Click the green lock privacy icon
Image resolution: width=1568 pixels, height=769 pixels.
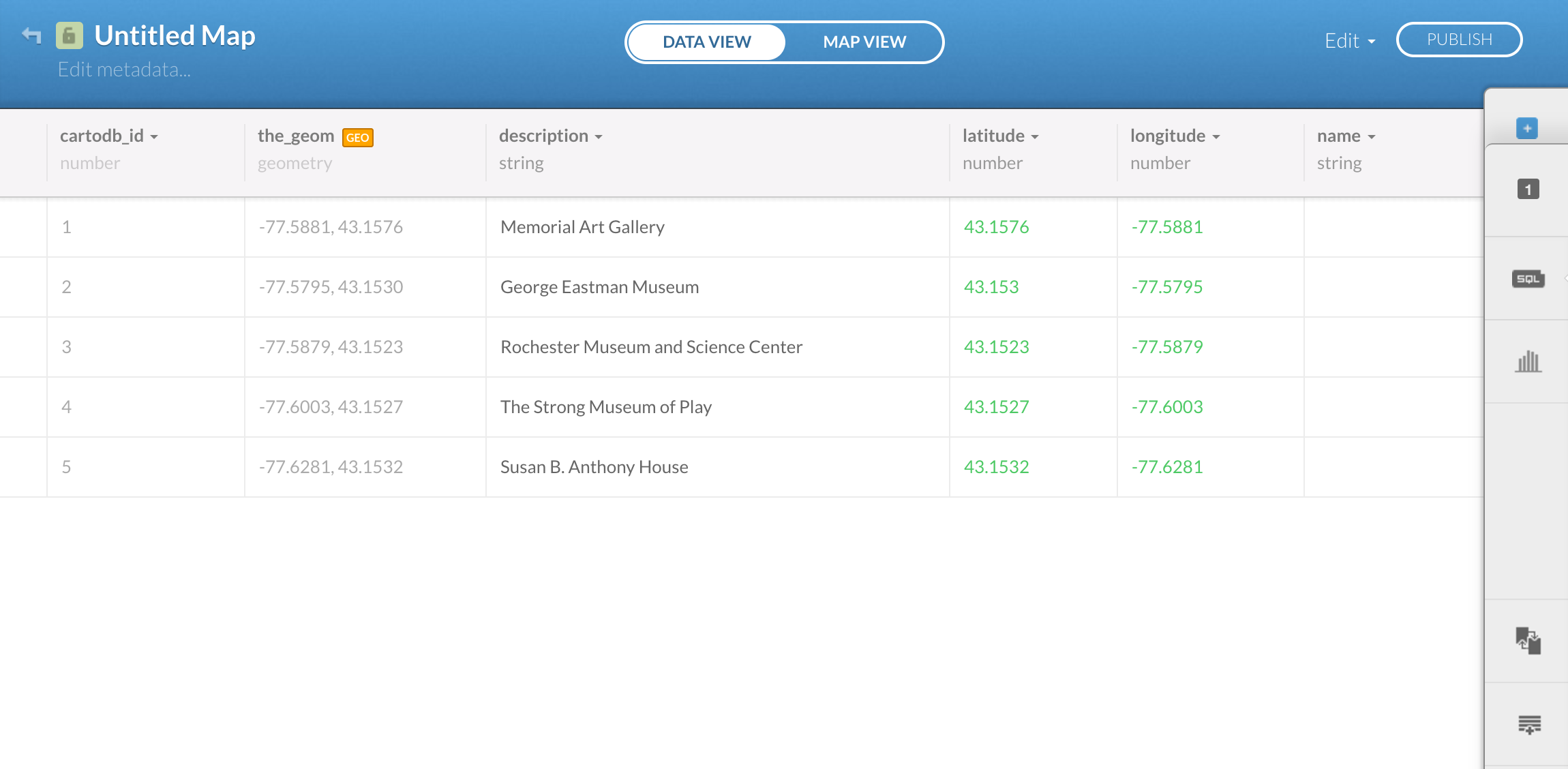click(x=70, y=35)
